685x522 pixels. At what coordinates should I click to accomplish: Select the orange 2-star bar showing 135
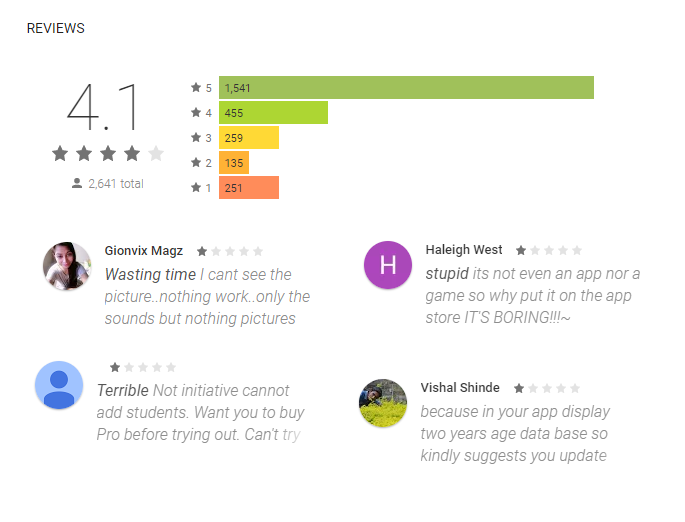[234, 162]
